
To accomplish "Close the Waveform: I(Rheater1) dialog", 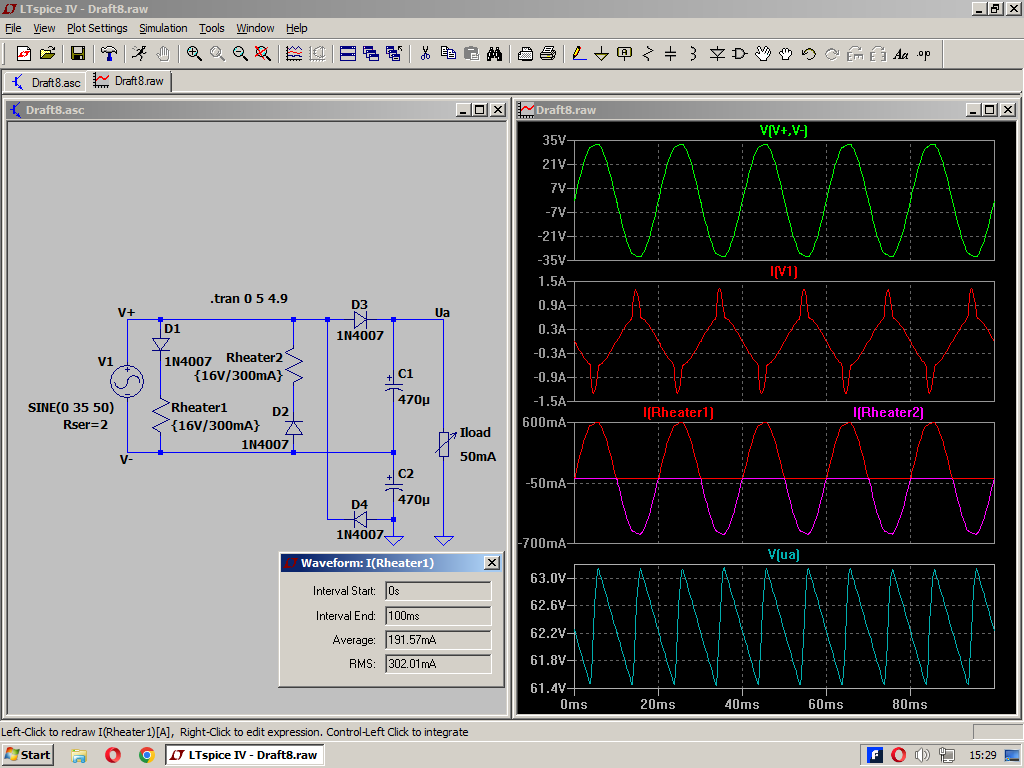I will (x=492, y=563).
